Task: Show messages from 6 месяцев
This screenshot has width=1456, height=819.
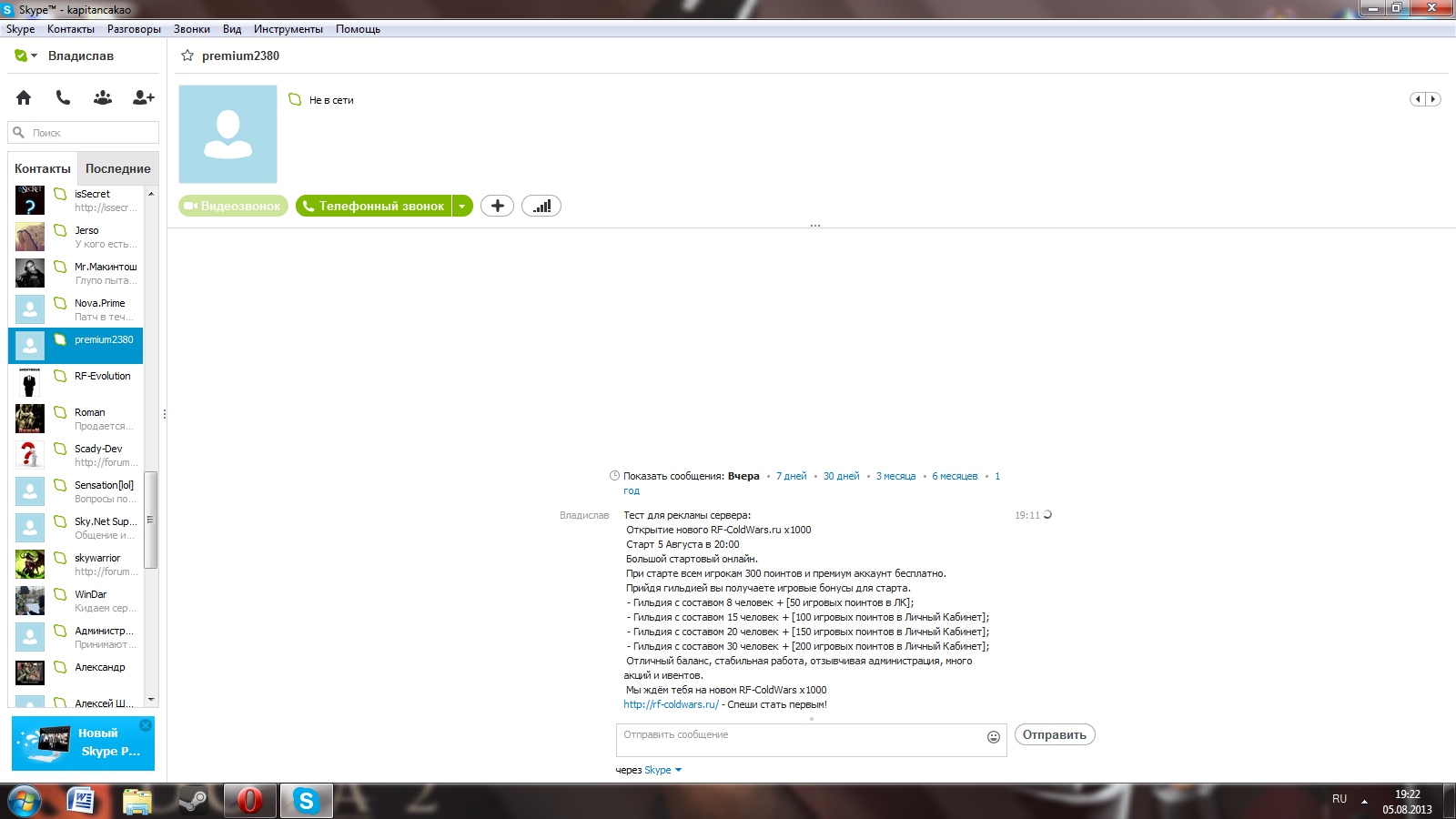Action: (x=955, y=476)
